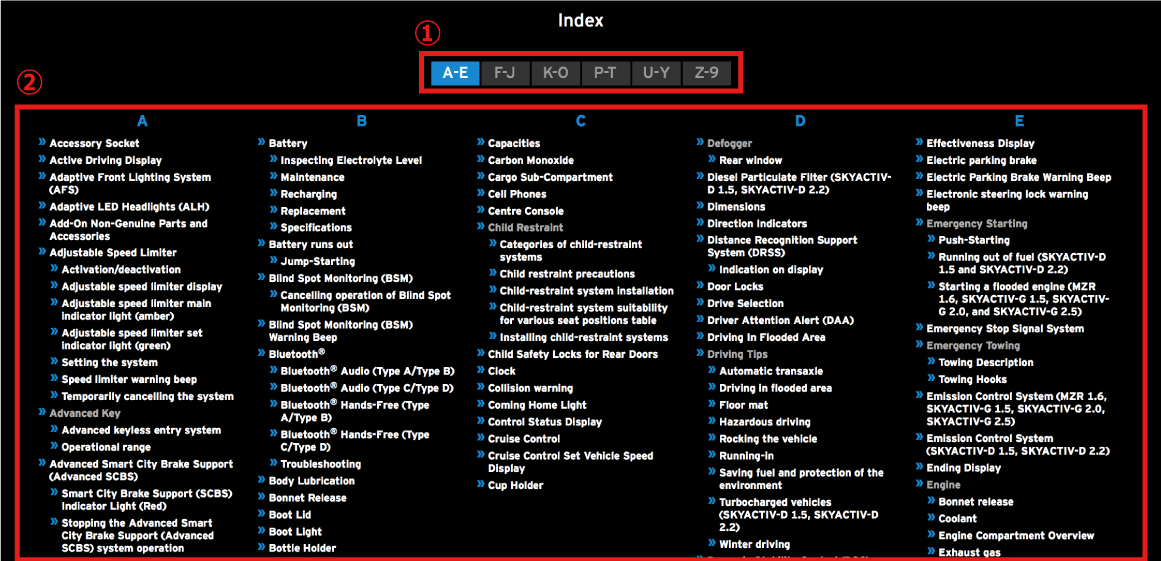Open the Accessory Socket entry
This screenshot has width=1161, height=561.
pos(94,144)
